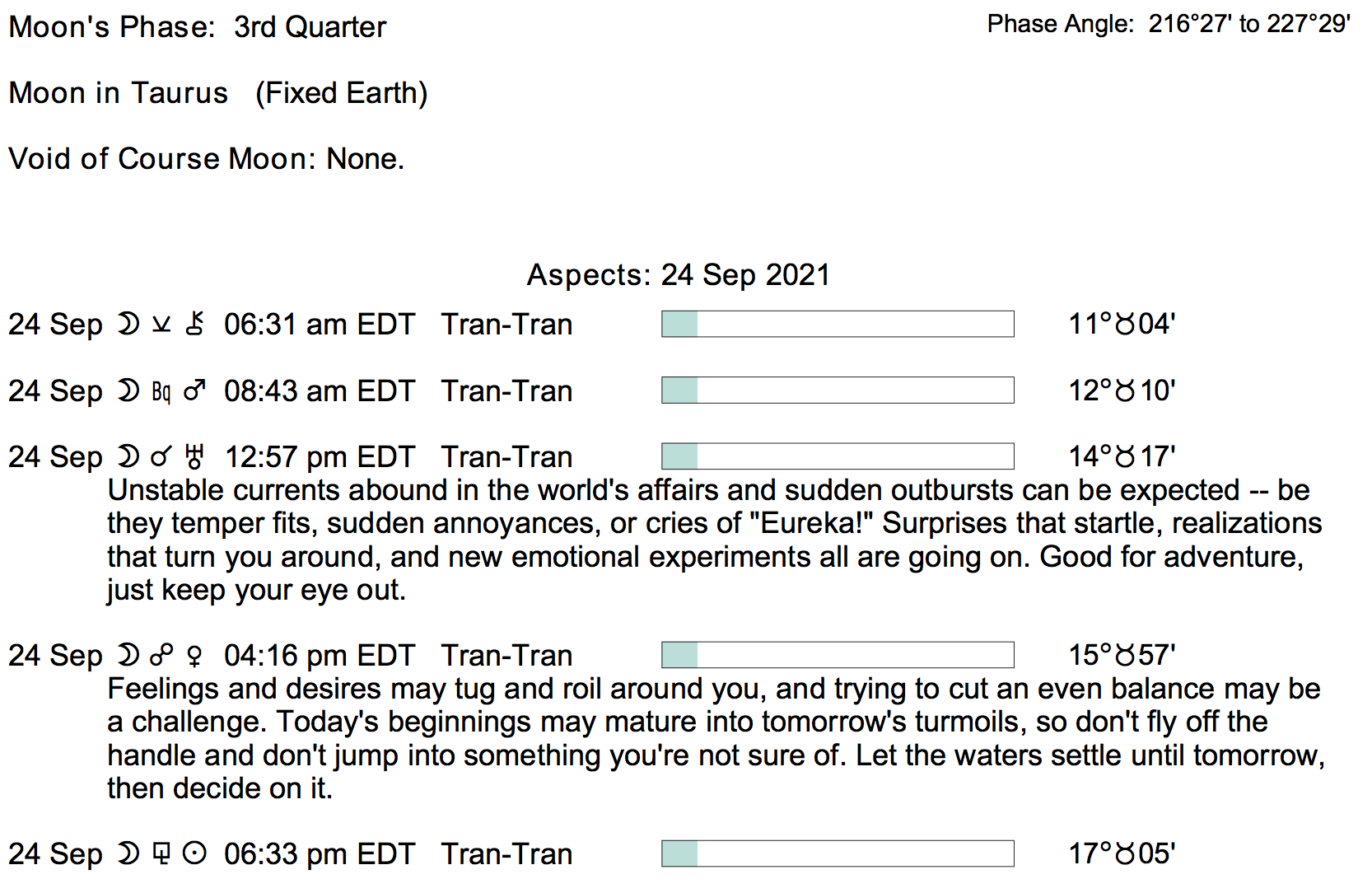Click the semisextile symbol in the 06:31 am row
1372x893 pixels.
(161, 324)
